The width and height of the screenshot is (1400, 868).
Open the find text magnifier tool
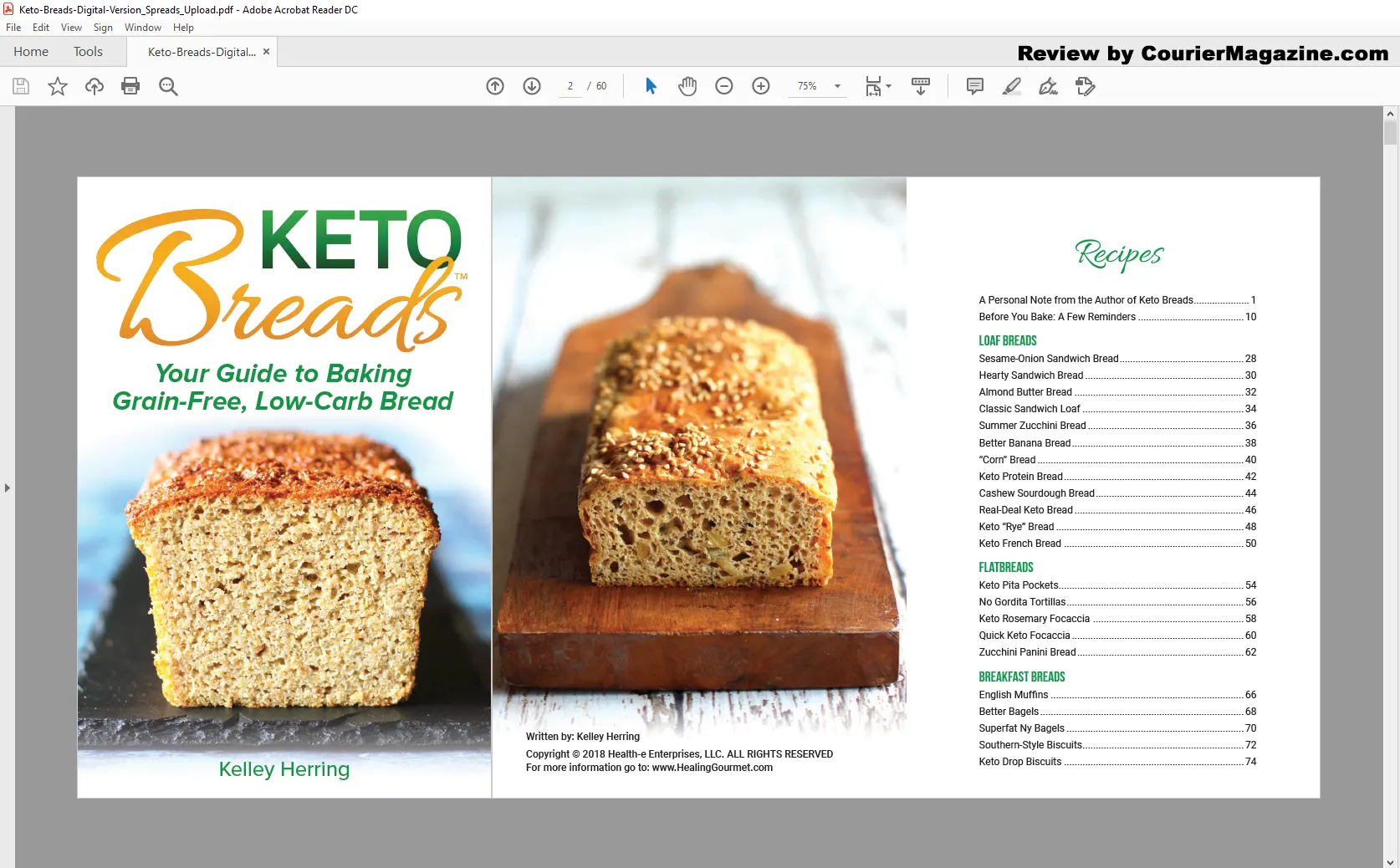click(168, 86)
